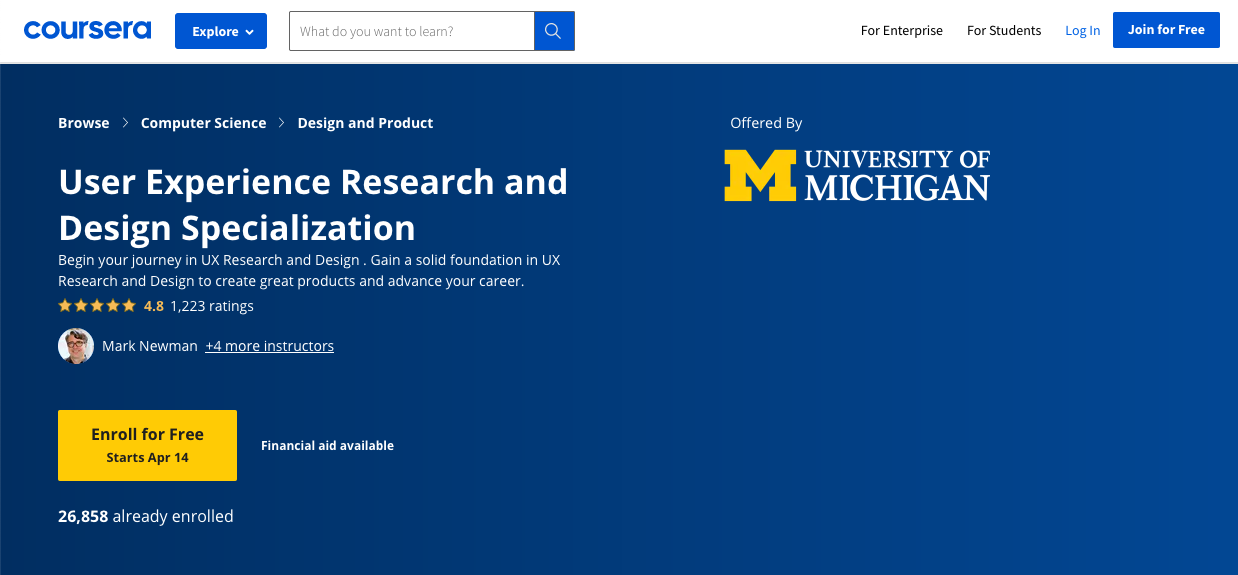This screenshot has width=1238, height=575.
Task: Click the Coursera logo
Action: coord(87,30)
